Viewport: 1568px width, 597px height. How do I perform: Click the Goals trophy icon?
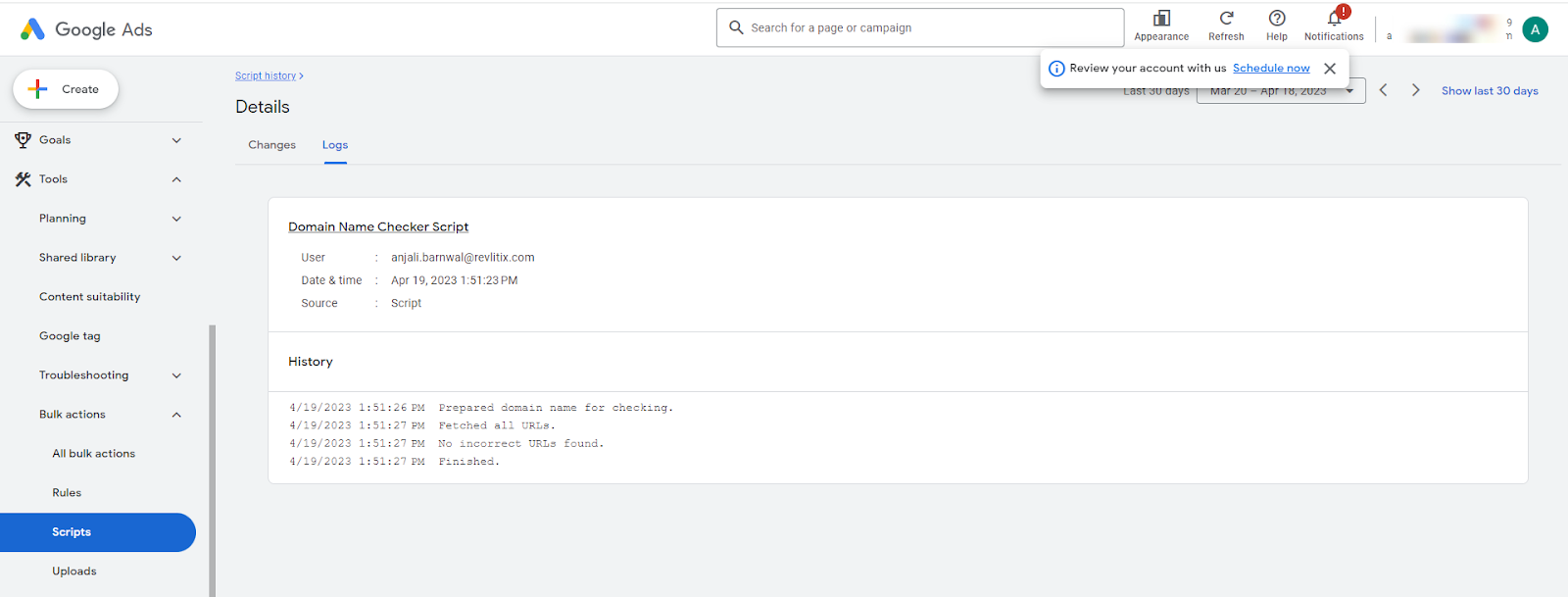(x=23, y=140)
